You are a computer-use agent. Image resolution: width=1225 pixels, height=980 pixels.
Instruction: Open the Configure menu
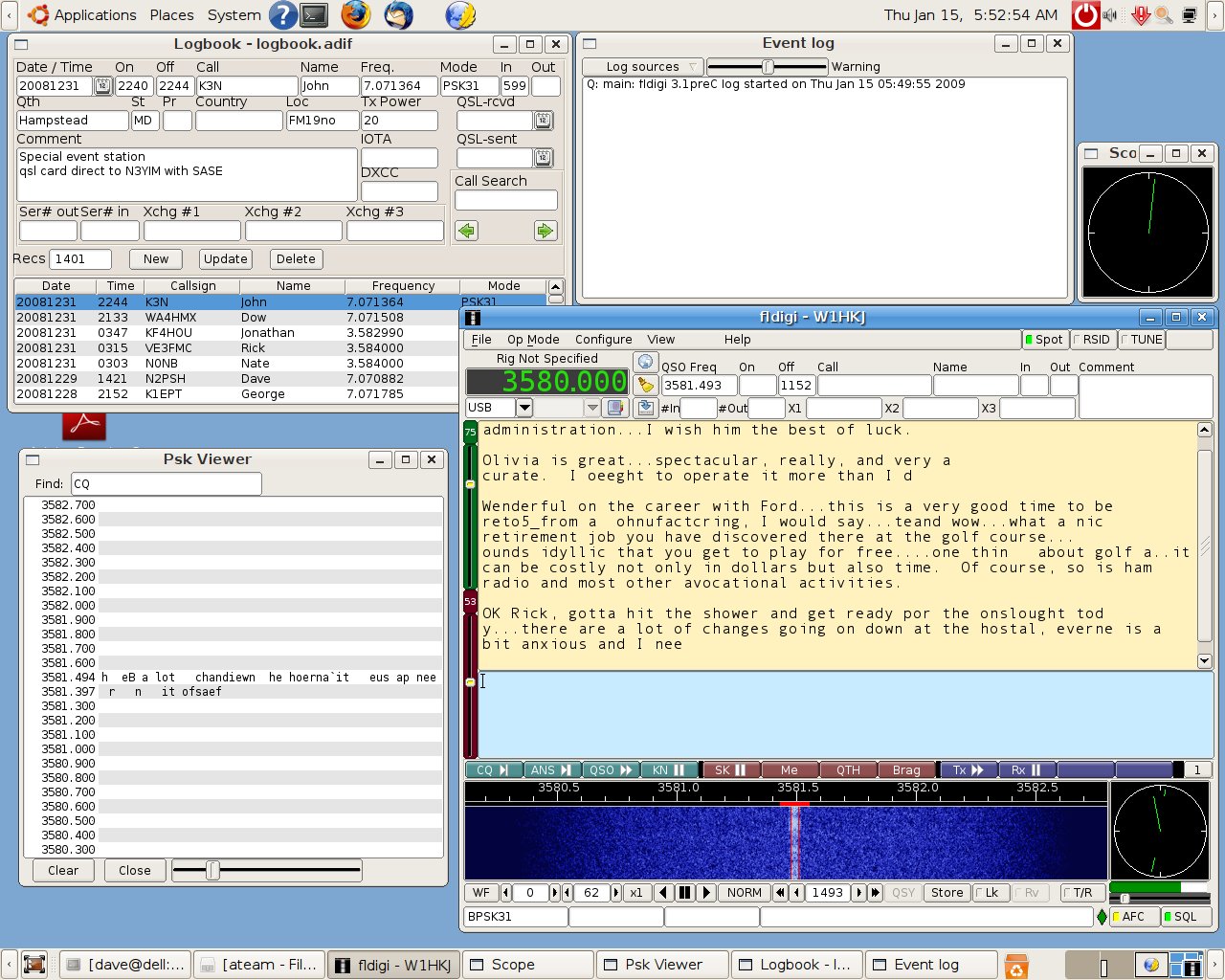tap(603, 340)
